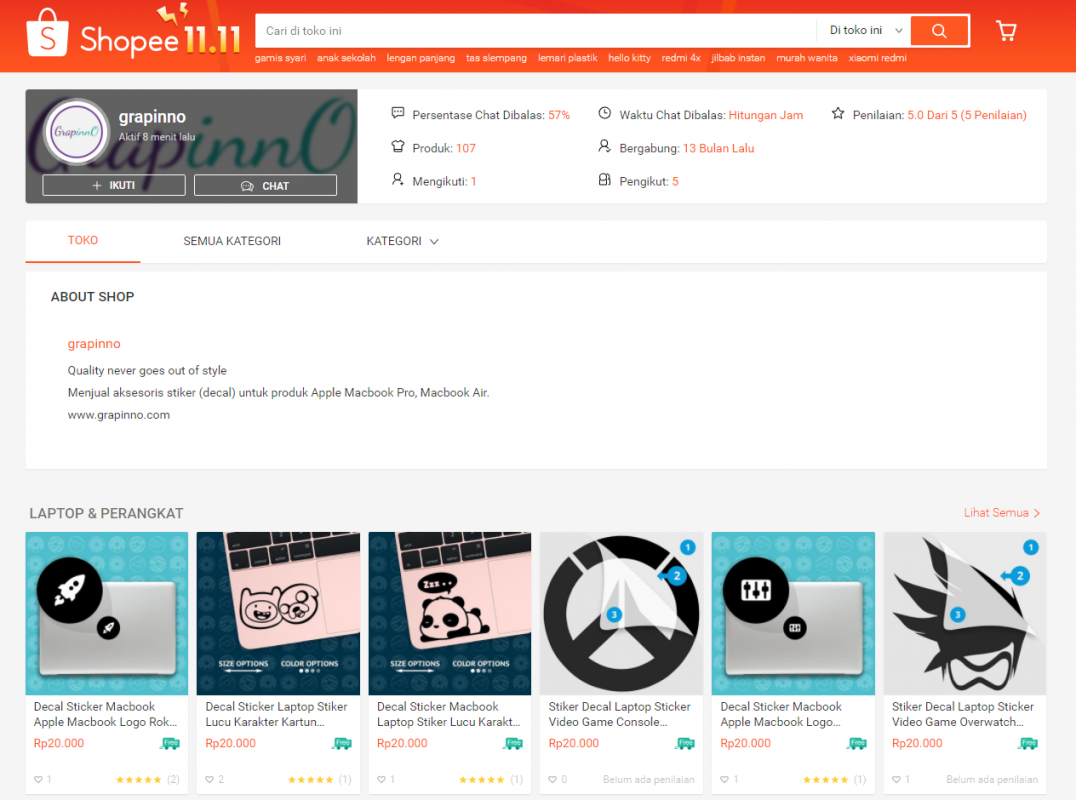Image resolution: width=1076 pixels, height=800 pixels.
Task: Click the 'www.grapinno.com' shop website text
Action: [119, 415]
